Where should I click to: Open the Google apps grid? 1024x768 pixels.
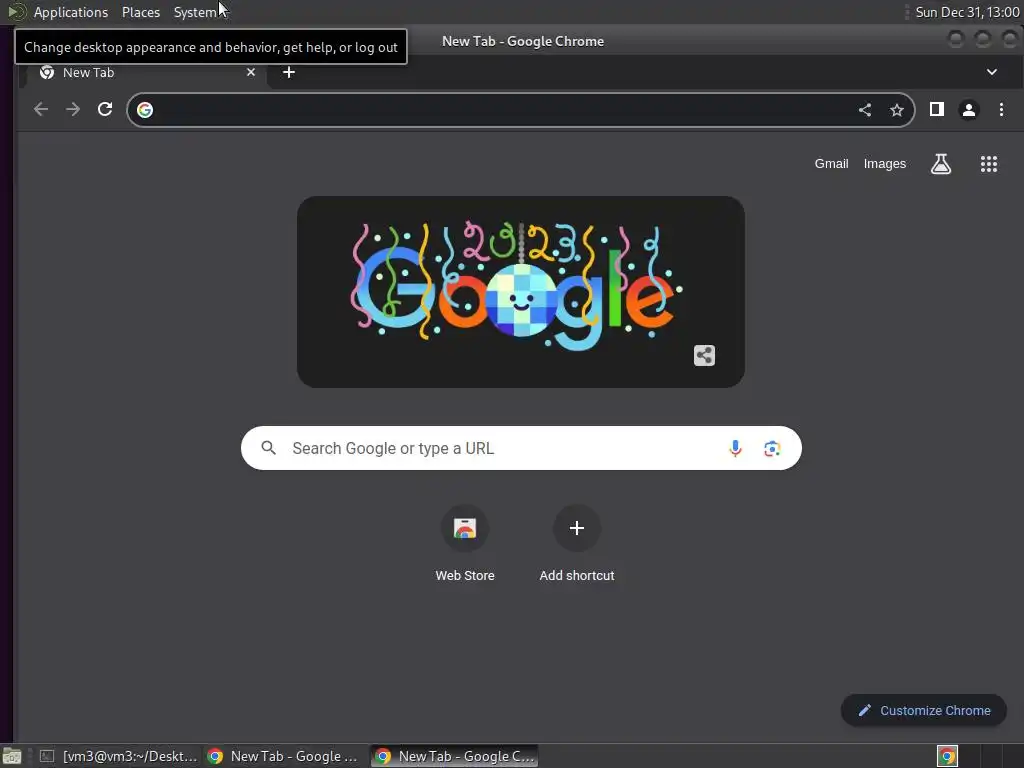point(989,164)
